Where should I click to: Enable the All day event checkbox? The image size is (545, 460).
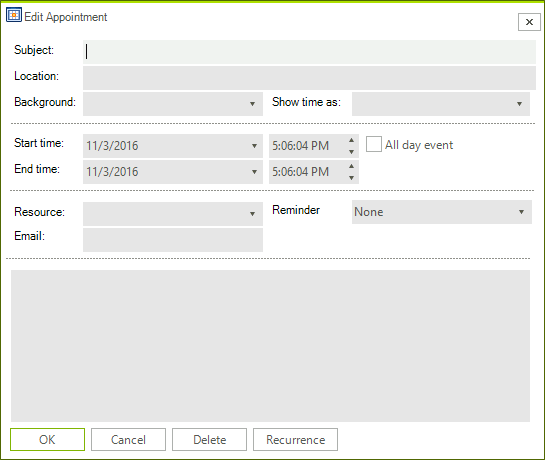click(x=374, y=144)
